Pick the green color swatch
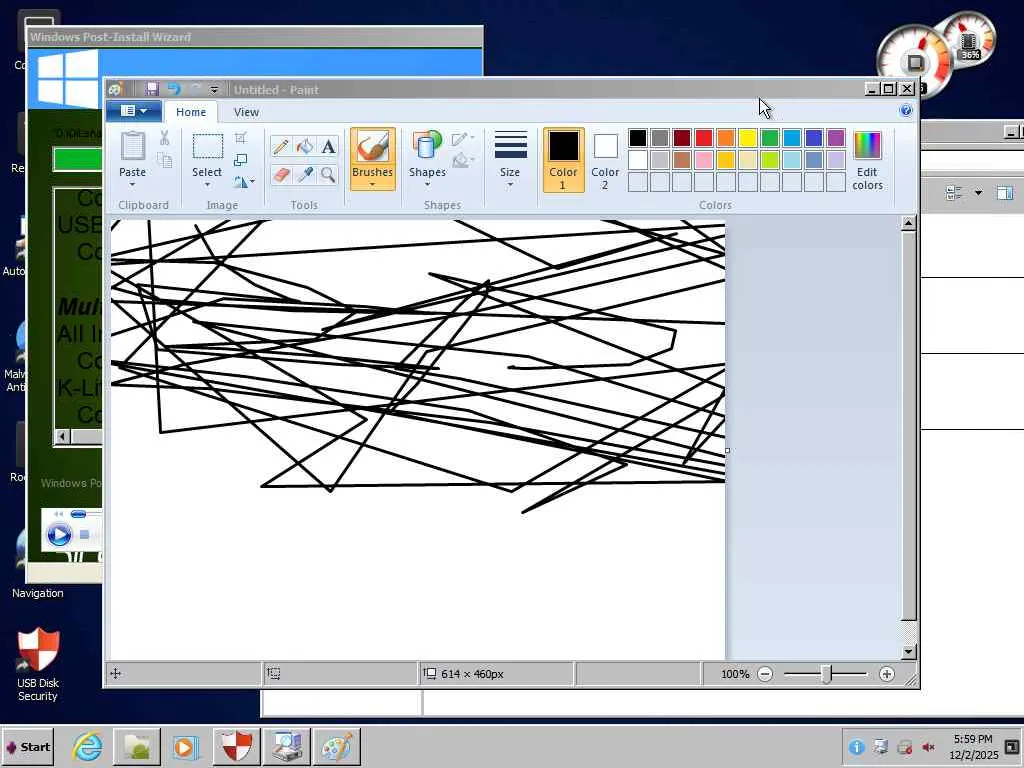The width and height of the screenshot is (1024, 768). [x=770, y=138]
